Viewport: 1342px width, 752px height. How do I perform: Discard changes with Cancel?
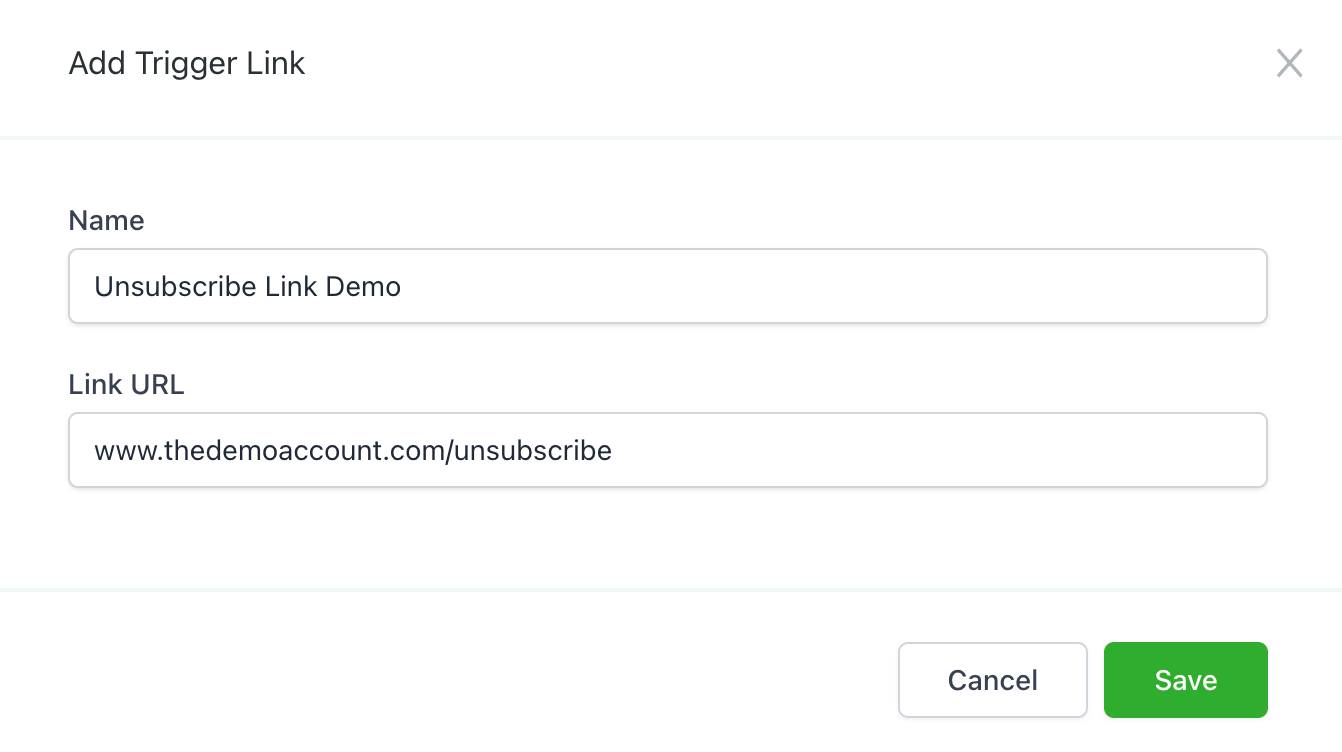992,680
